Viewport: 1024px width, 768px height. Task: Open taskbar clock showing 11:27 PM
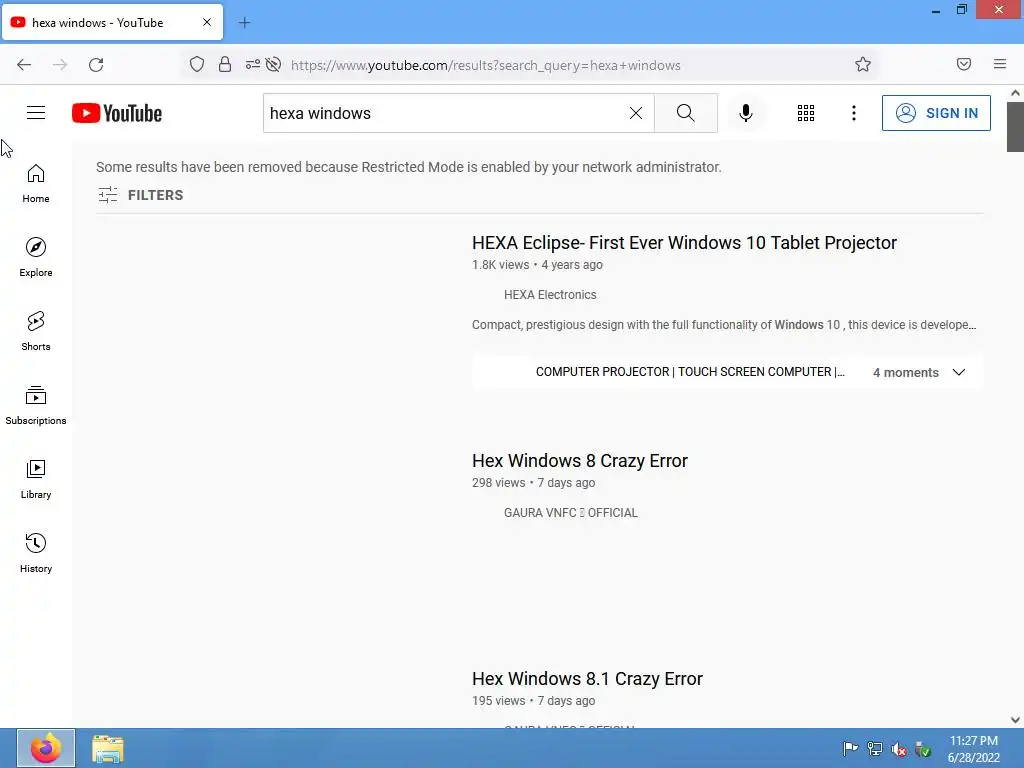tap(974, 748)
